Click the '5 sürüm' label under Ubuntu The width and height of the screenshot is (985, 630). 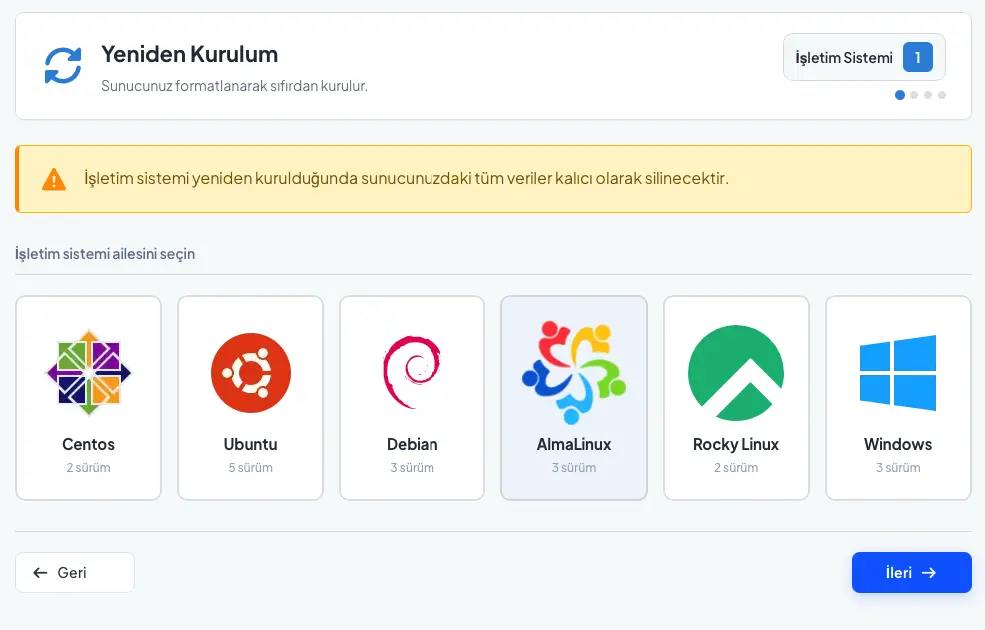[x=250, y=467]
